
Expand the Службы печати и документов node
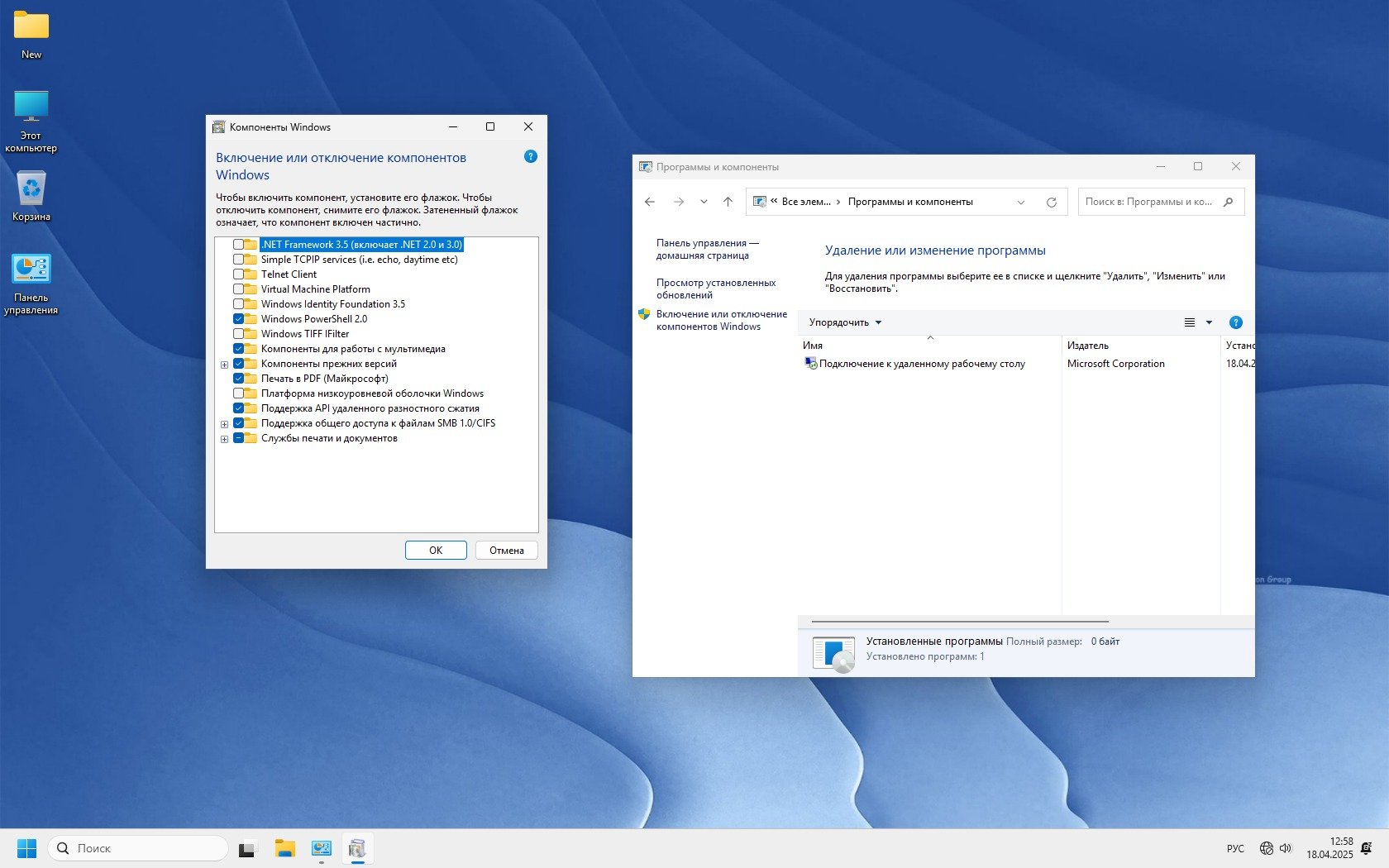click(224, 439)
